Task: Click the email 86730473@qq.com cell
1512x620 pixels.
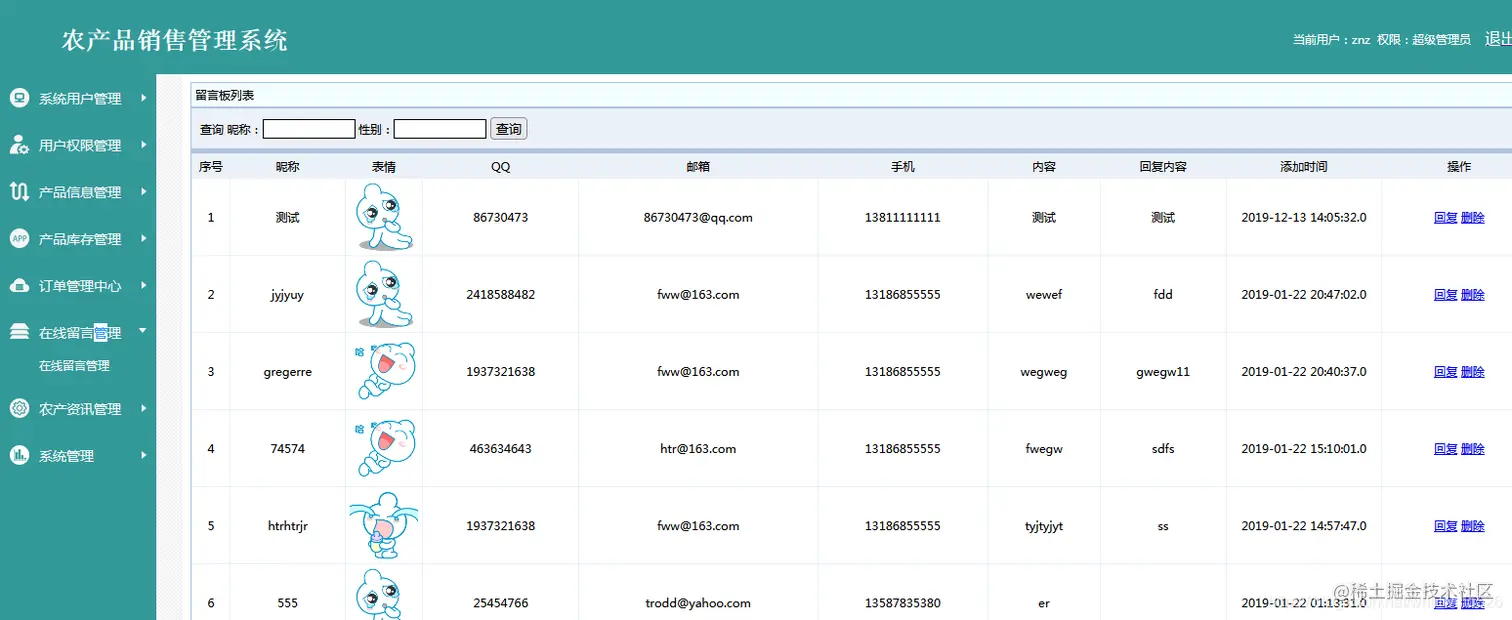Action: 698,218
